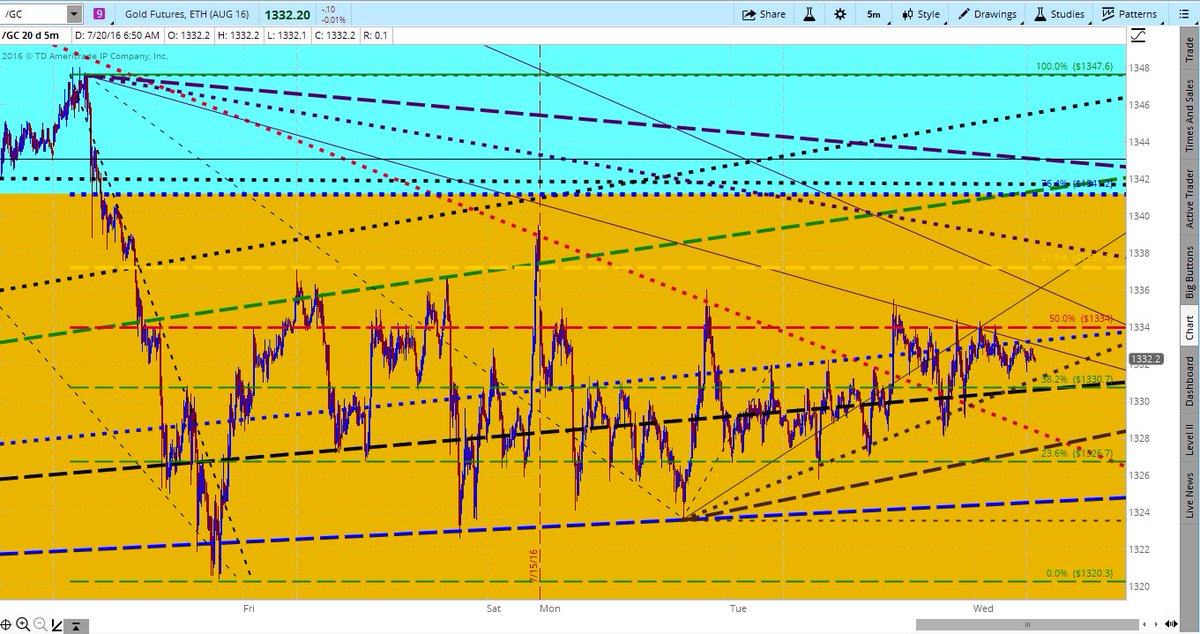Image resolution: width=1200 pixels, height=634 pixels.
Task: Open the Dashboard side tab
Action: pos(1189,381)
